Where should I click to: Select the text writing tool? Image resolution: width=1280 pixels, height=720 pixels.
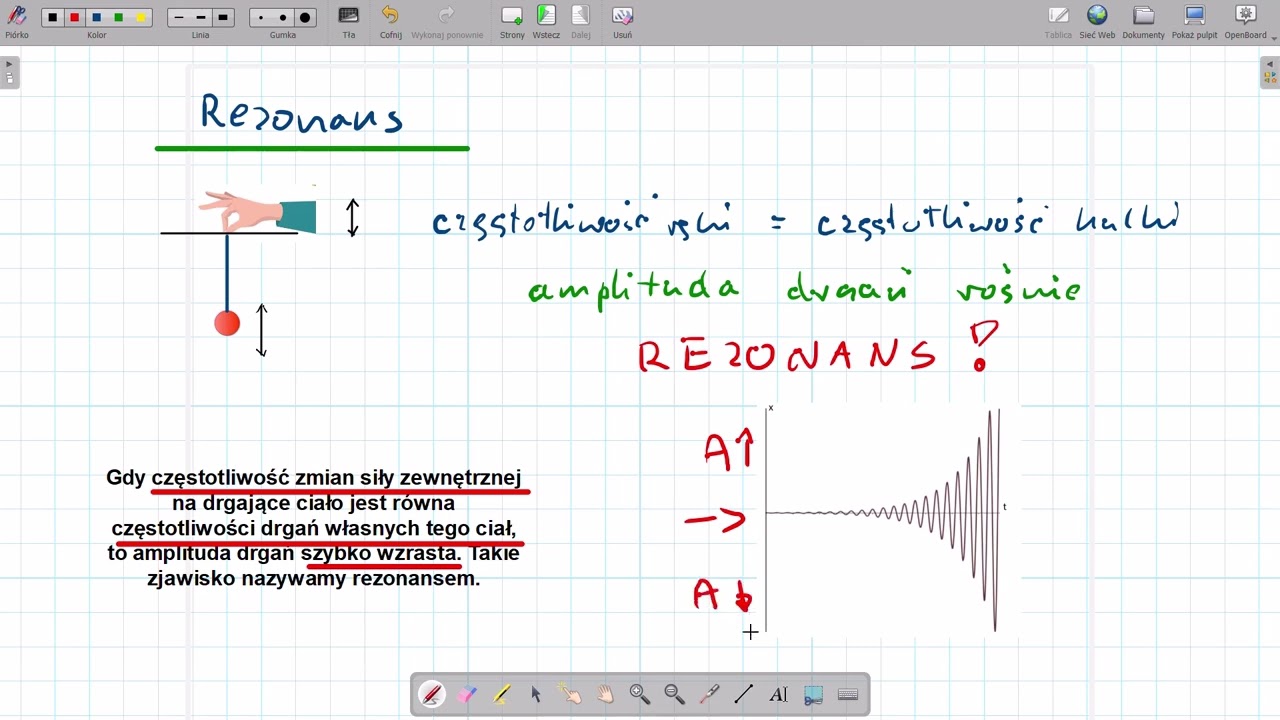pos(778,695)
